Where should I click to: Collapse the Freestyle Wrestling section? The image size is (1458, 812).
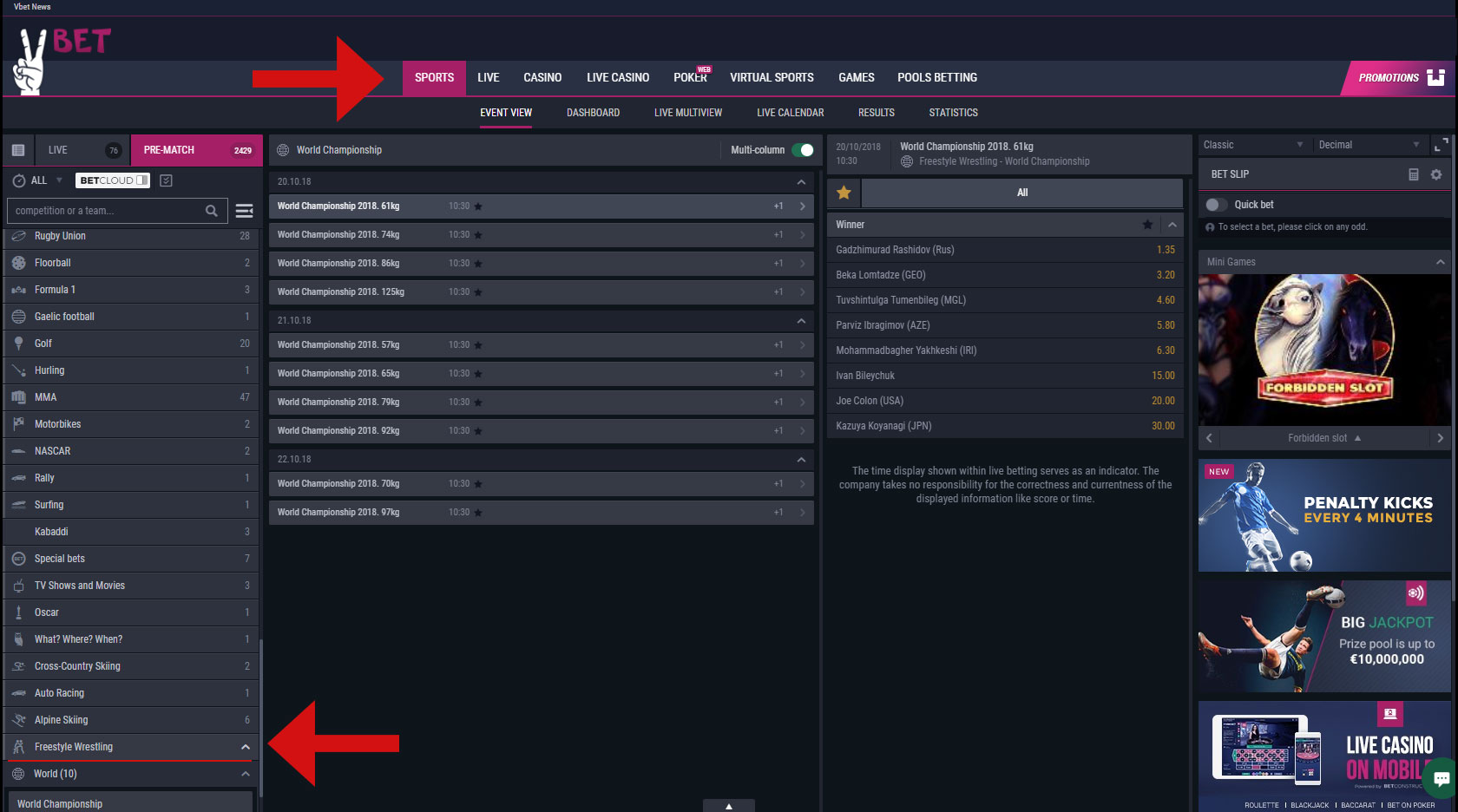(246, 747)
